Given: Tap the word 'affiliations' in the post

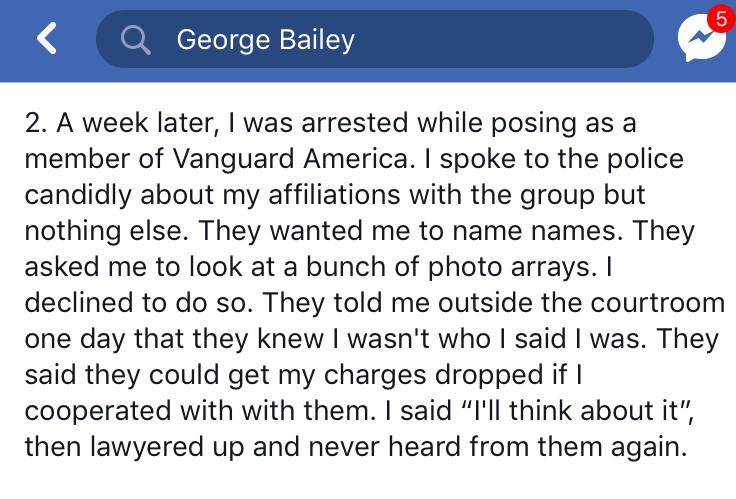Looking at the screenshot, I should click(334, 195).
